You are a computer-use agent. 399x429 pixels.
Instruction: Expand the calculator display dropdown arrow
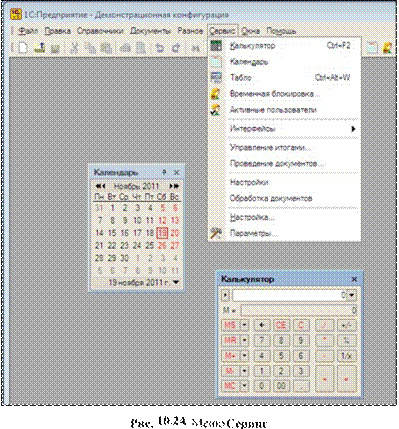(x=352, y=295)
